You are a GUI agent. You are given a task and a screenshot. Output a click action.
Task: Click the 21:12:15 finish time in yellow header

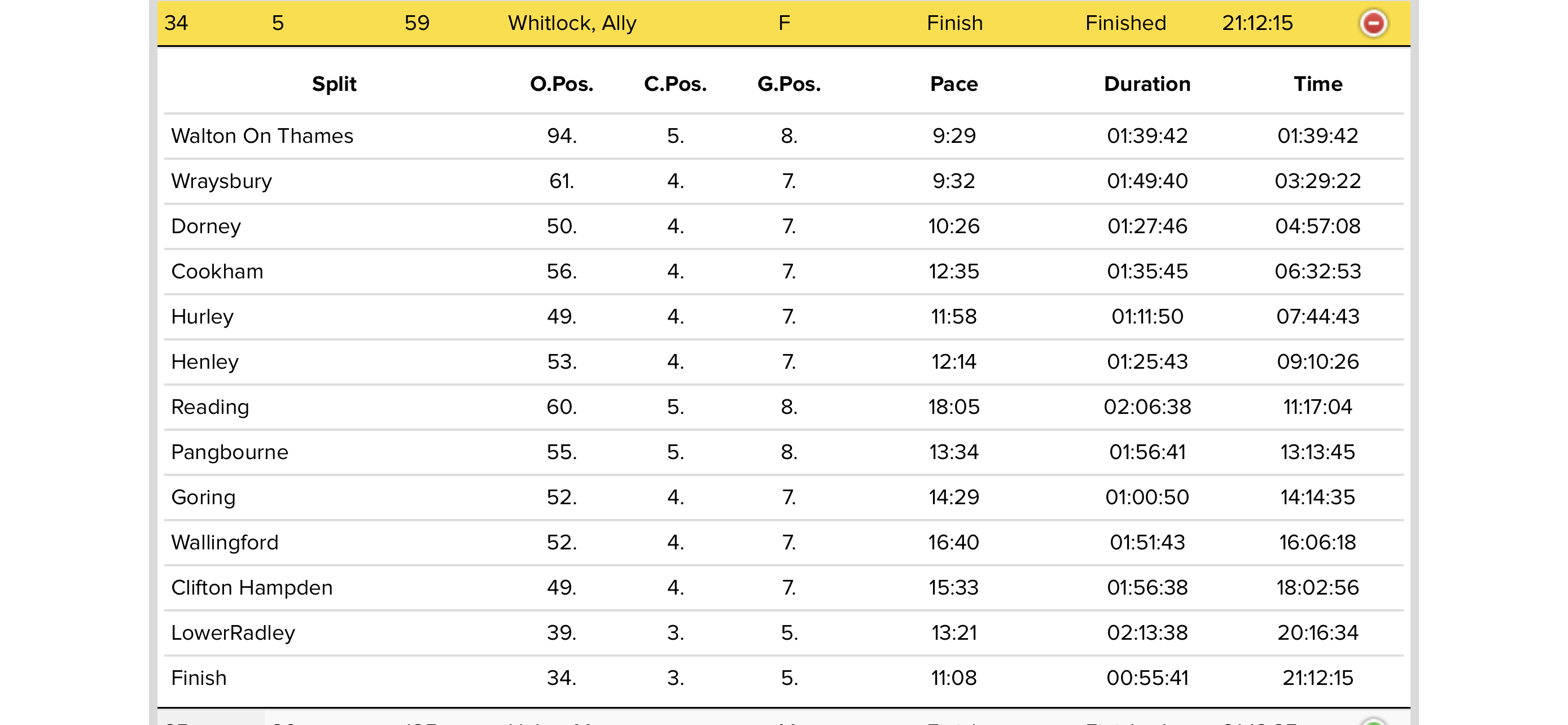point(1257,24)
